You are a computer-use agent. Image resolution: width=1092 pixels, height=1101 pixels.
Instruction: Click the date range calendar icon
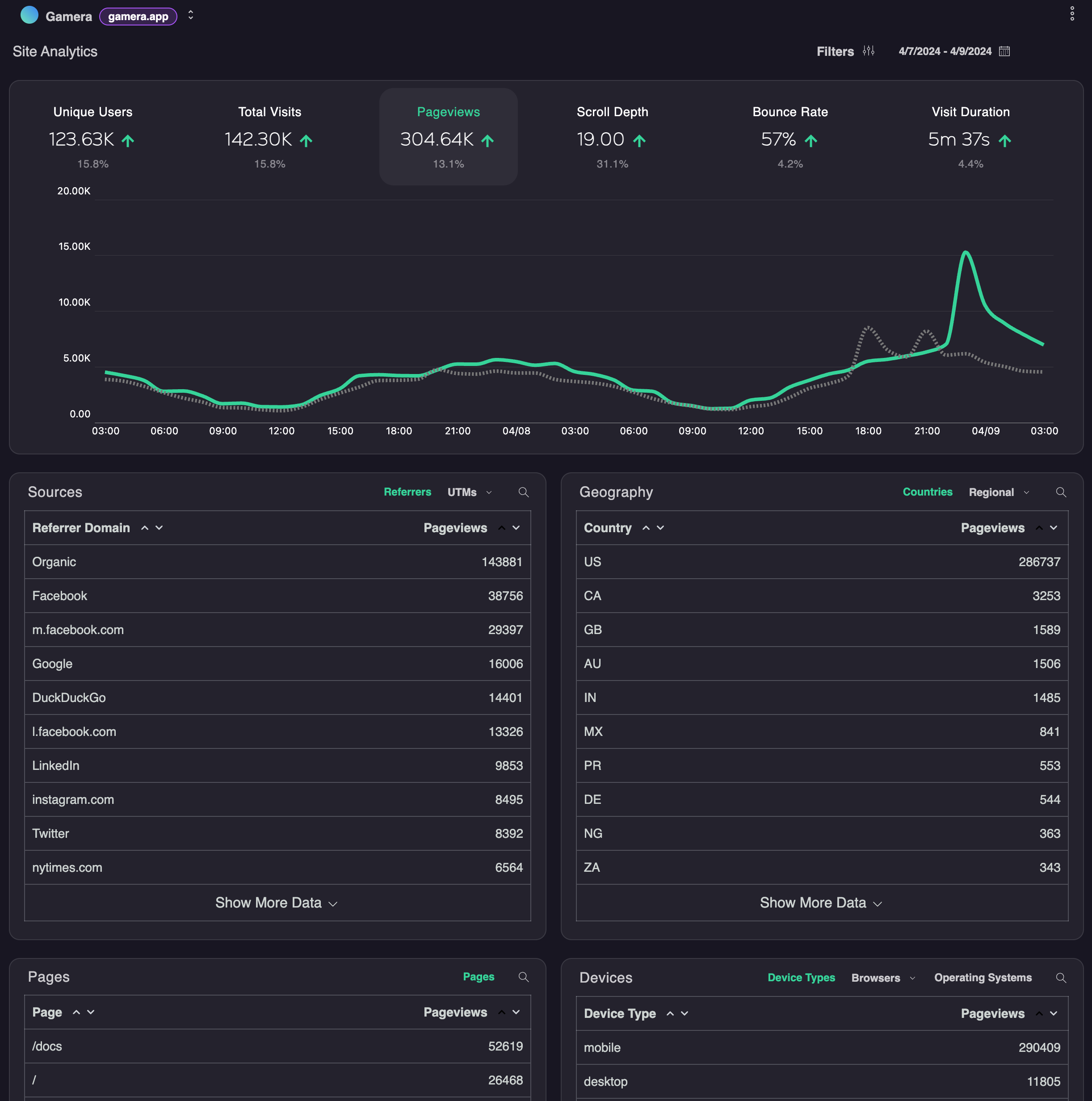(x=1004, y=51)
